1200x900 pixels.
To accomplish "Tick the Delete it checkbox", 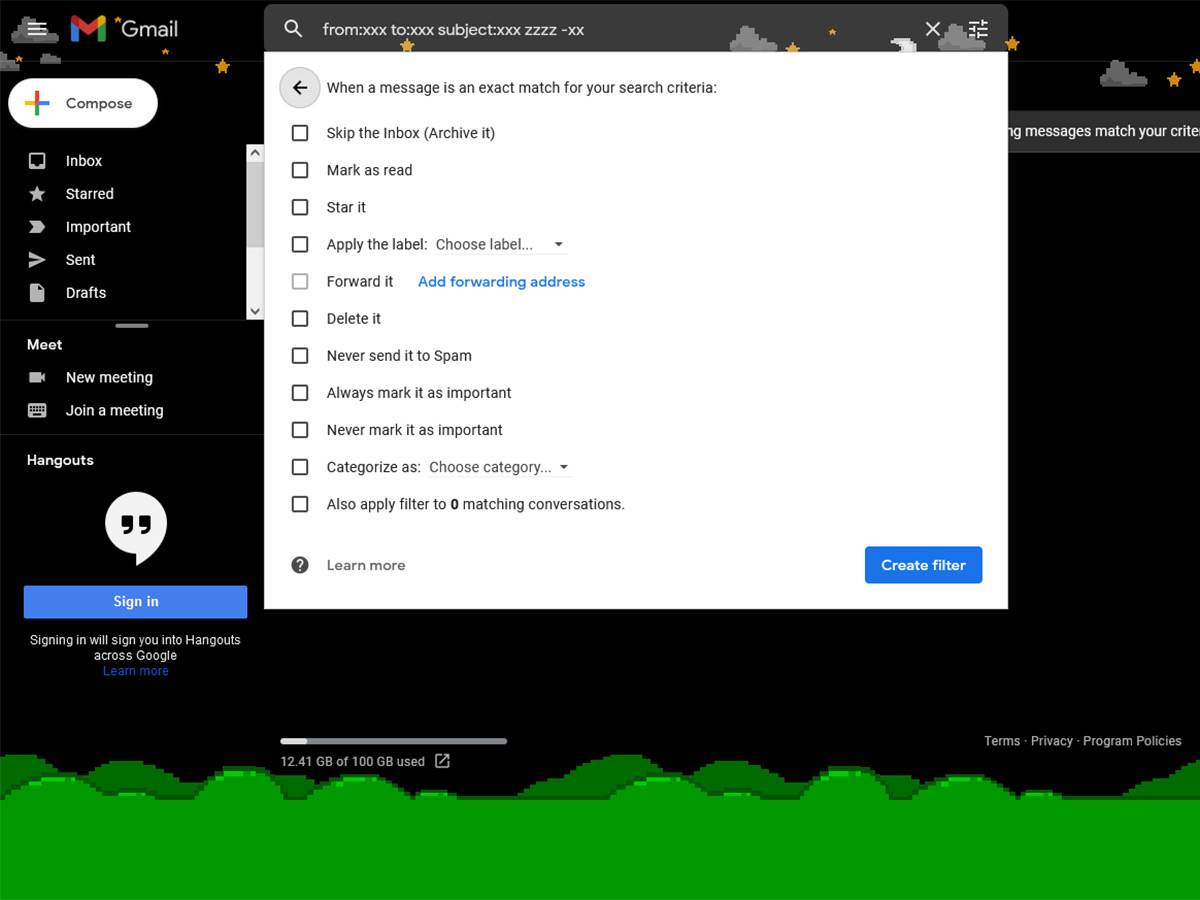I will tap(300, 319).
